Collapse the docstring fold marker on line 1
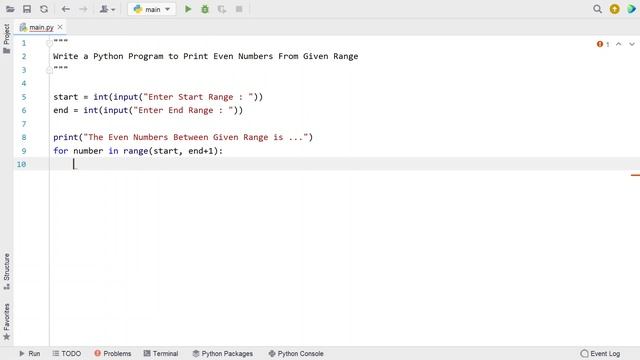This screenshot has width=640, height=360. click(49, 43)
